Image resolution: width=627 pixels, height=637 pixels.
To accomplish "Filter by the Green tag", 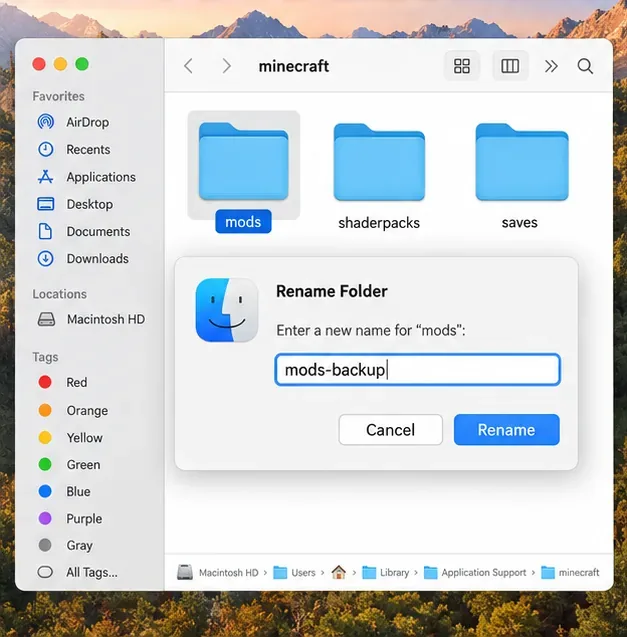I will (69, 464).
